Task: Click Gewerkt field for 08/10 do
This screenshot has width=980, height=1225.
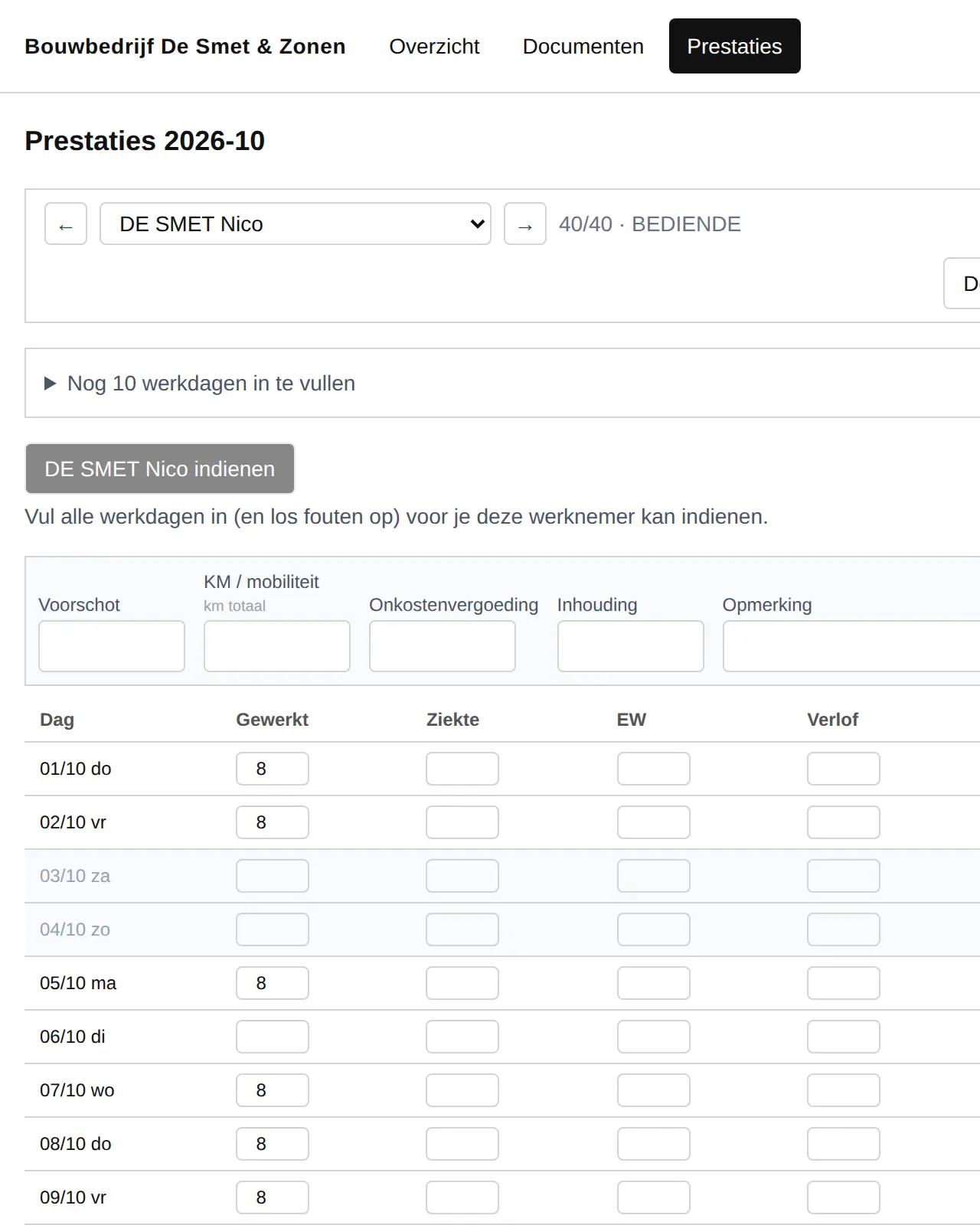Action: [273, 1144]
